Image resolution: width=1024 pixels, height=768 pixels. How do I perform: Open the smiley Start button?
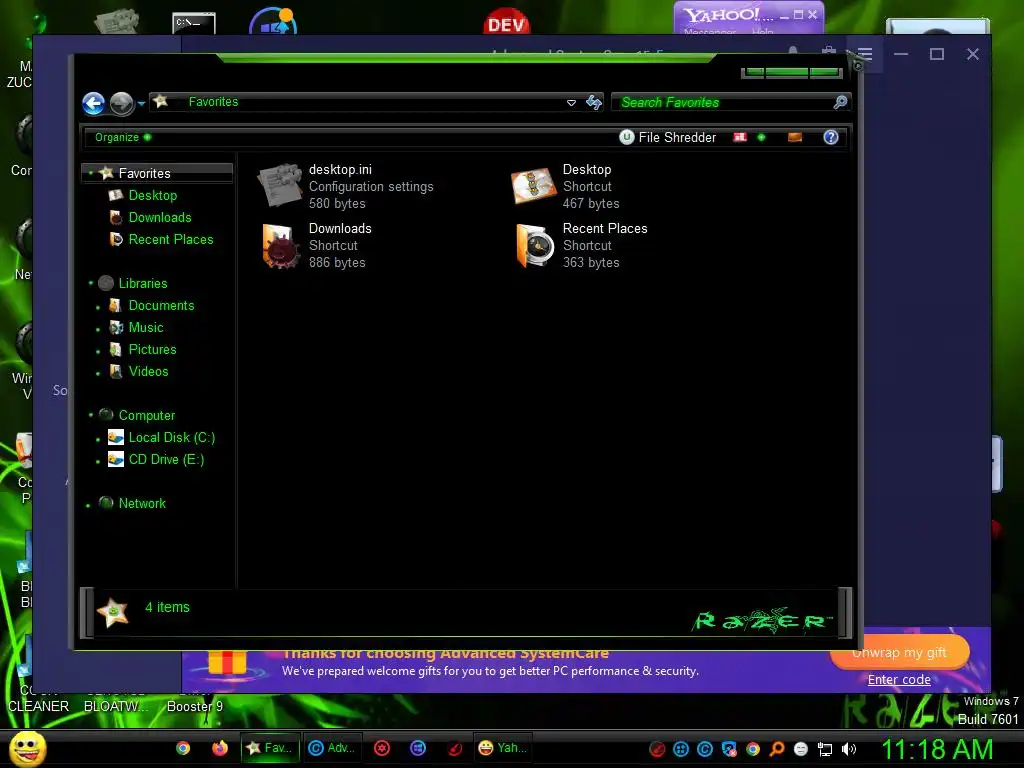(27, 748)
